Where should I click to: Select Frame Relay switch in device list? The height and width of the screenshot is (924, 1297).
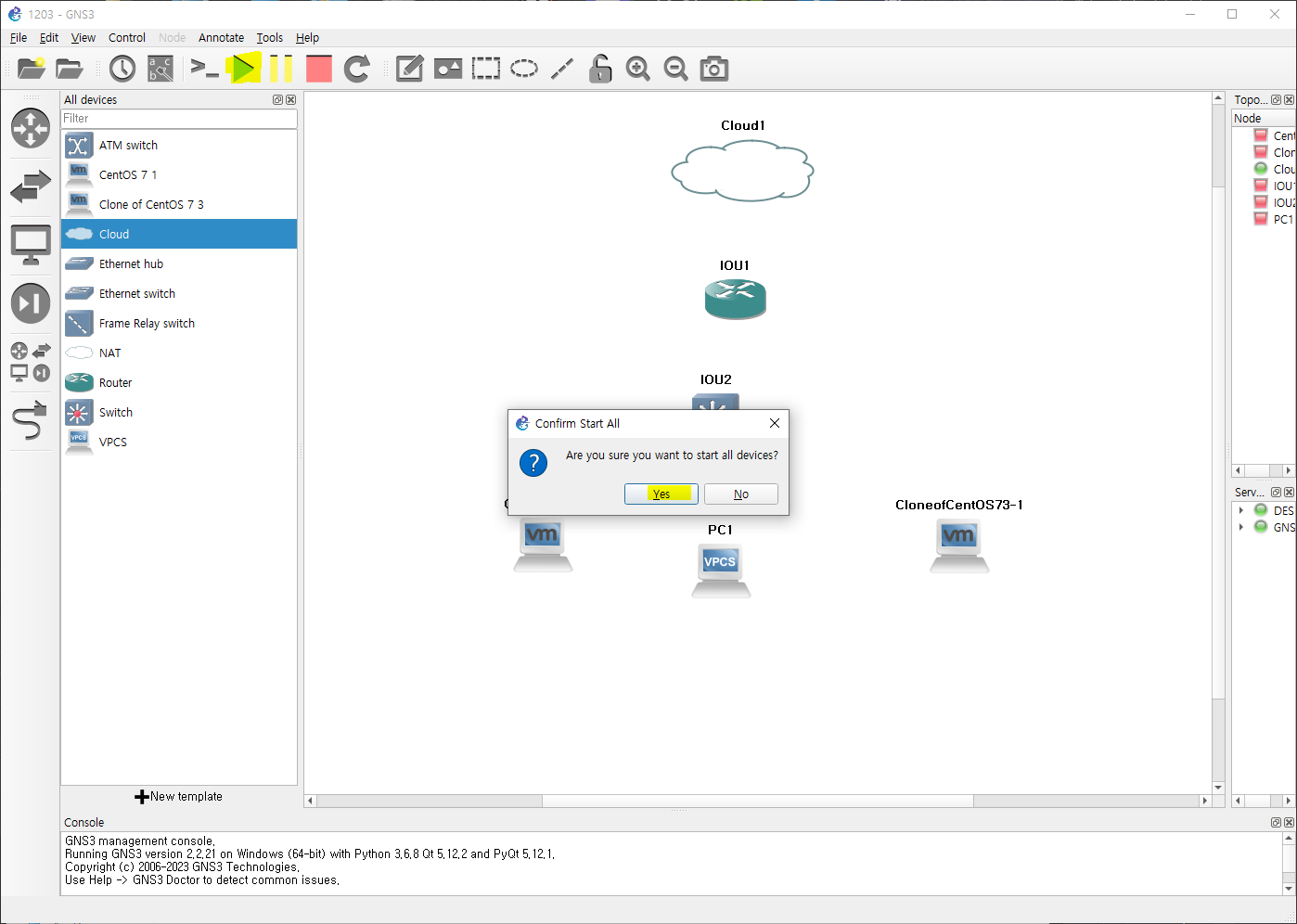(x=179, y=323)
